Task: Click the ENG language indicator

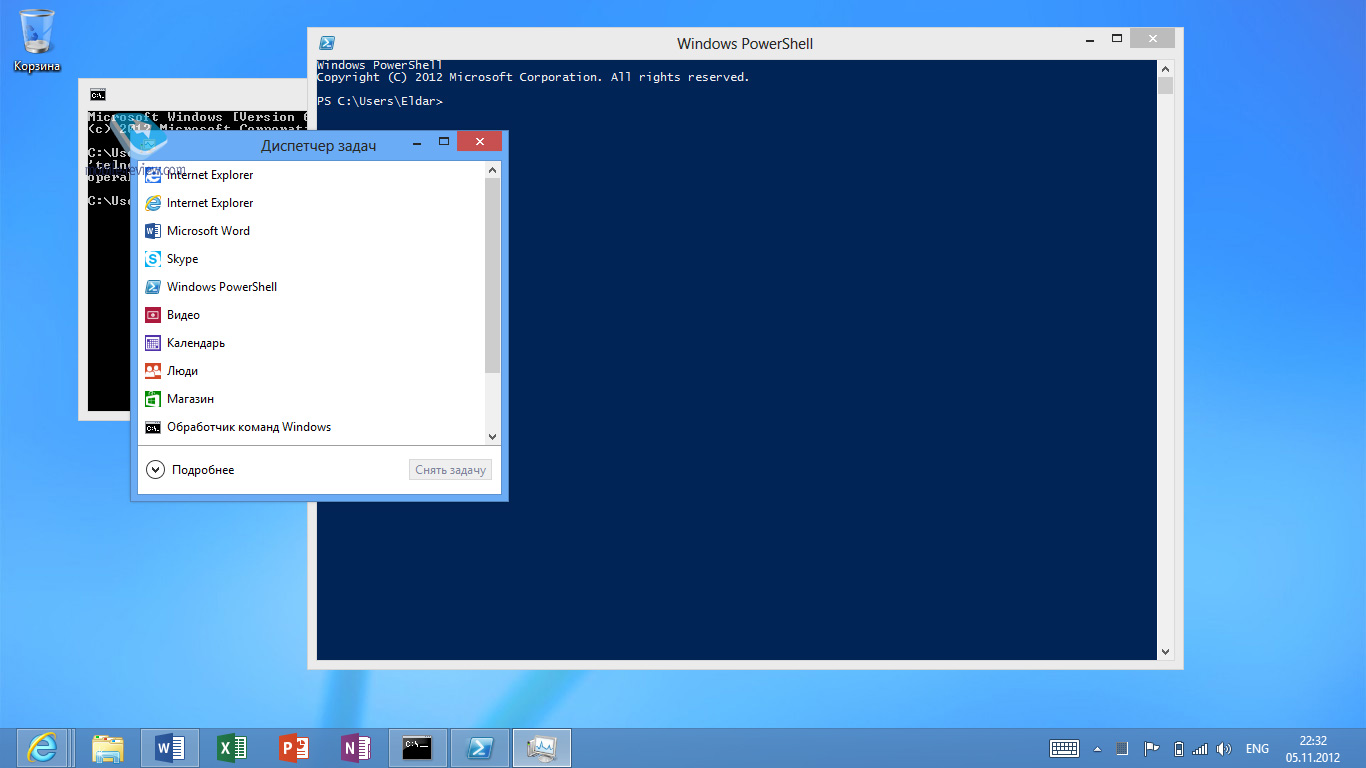Action: (x=1257, y=748)
